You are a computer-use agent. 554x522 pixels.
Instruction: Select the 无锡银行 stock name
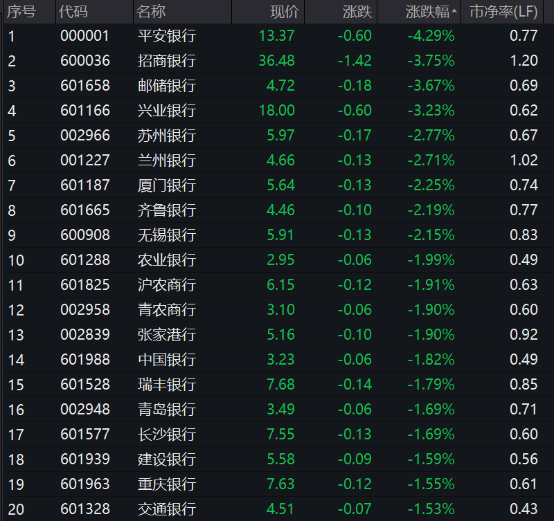(x=167, y=235)
